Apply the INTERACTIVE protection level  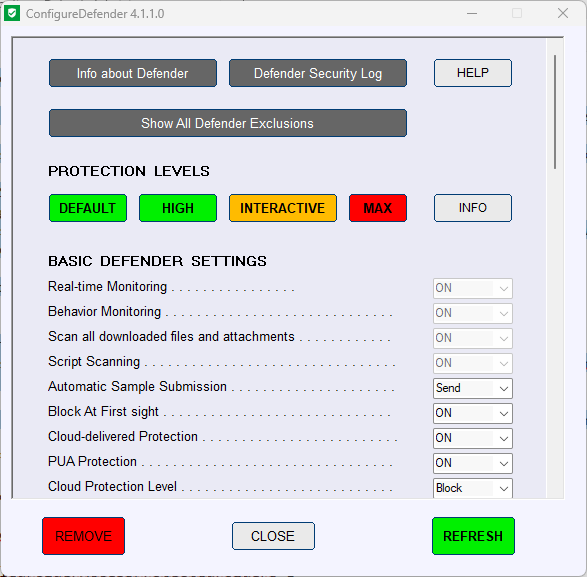click(283, 208)
